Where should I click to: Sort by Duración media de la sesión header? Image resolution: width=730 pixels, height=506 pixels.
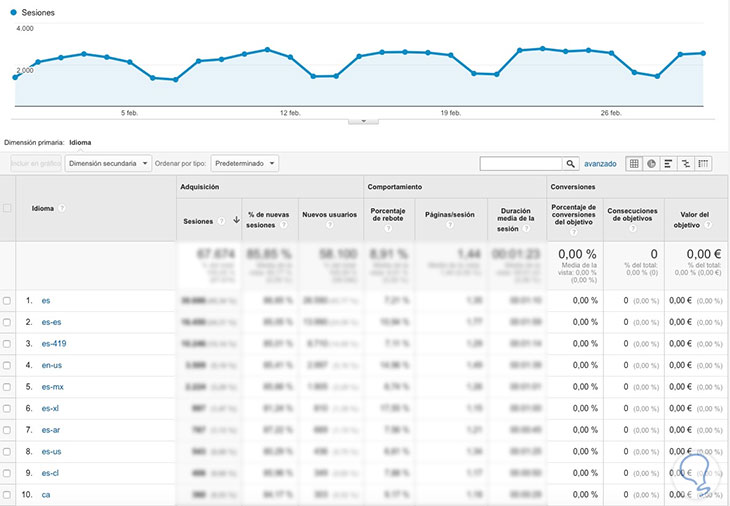(x=516, y=219)
